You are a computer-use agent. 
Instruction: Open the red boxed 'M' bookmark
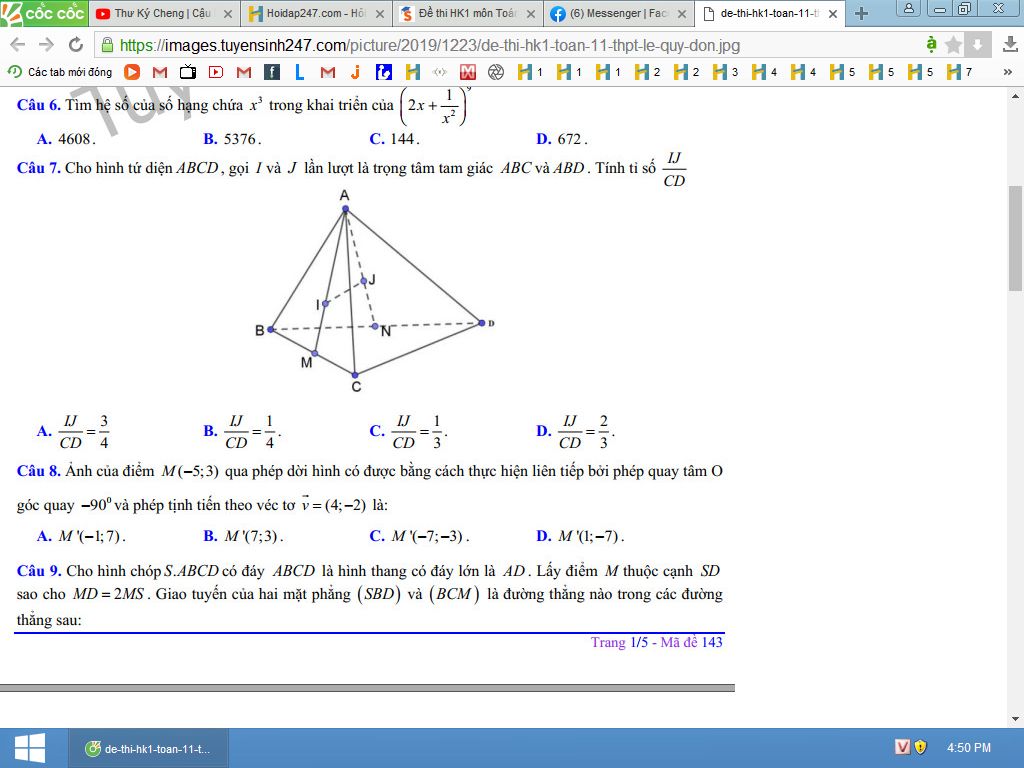(468, 72)
